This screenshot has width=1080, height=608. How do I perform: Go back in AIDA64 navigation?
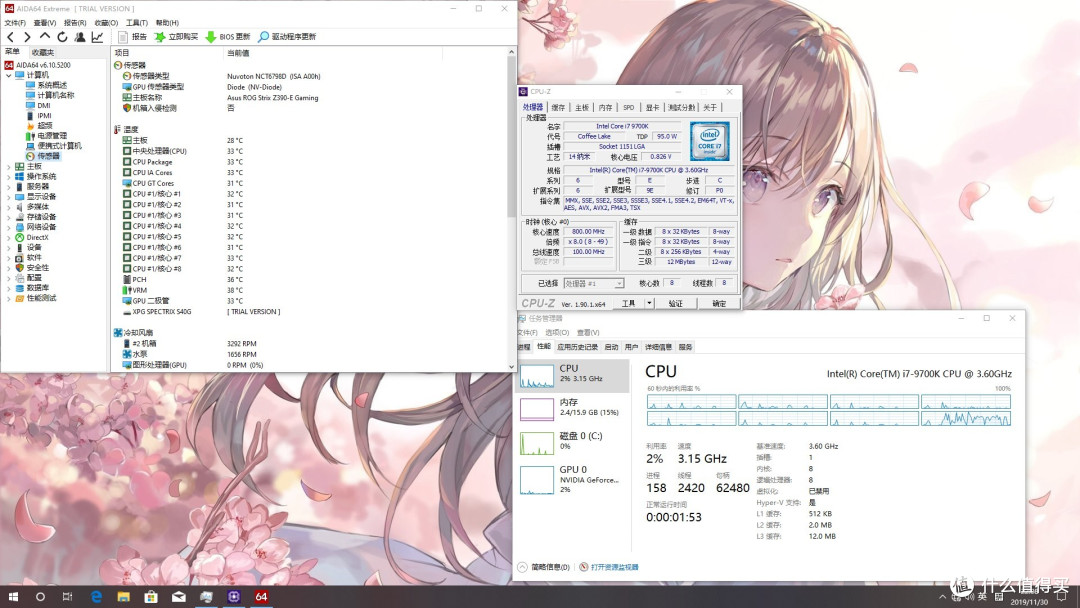pyautogui.click(x=10, y=37)
